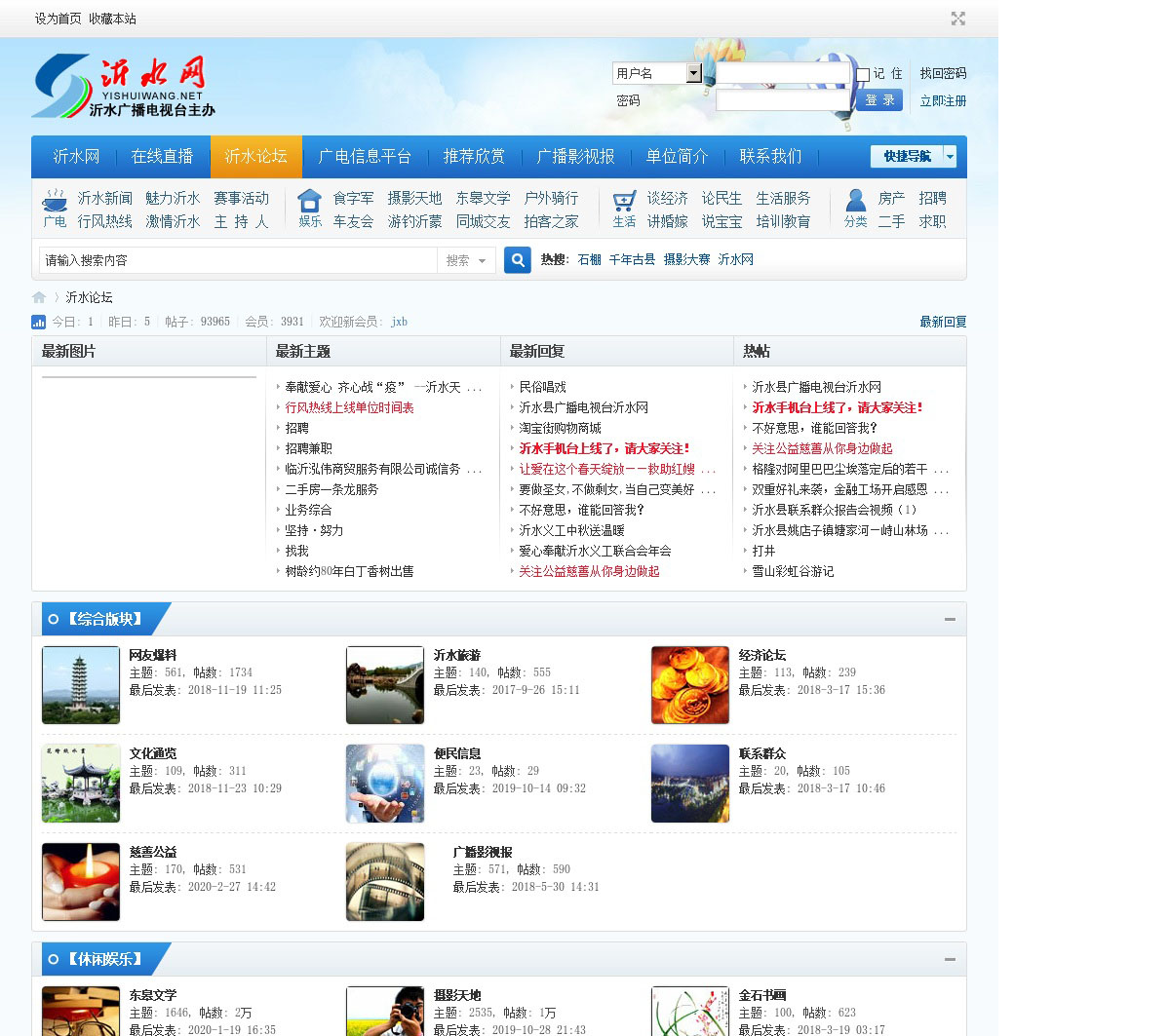Open the 搜索 type dropdown in search bar
The image size is (1170, 1036).
click(466, 260)
